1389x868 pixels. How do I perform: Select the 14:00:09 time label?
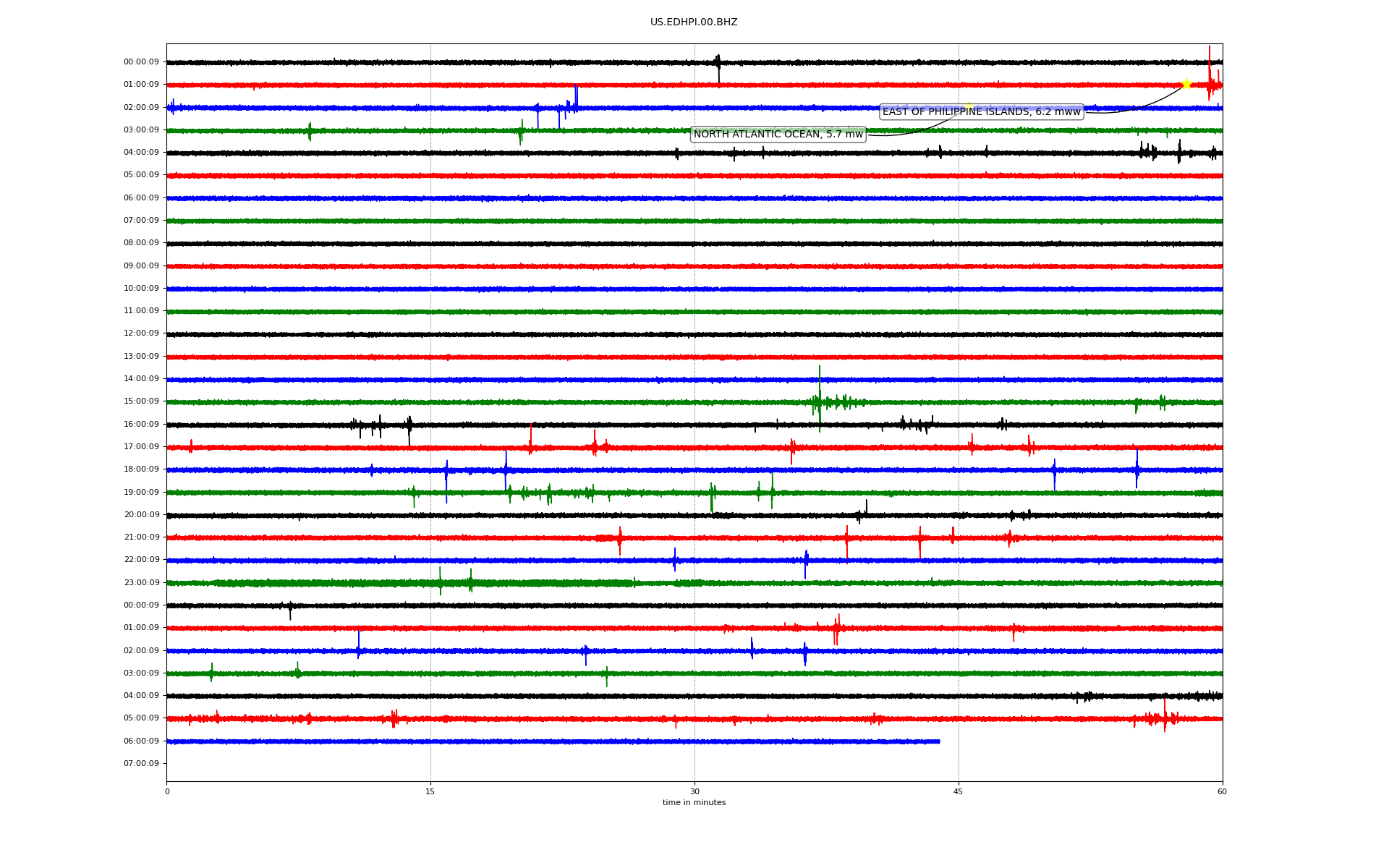tap(141, 378)
